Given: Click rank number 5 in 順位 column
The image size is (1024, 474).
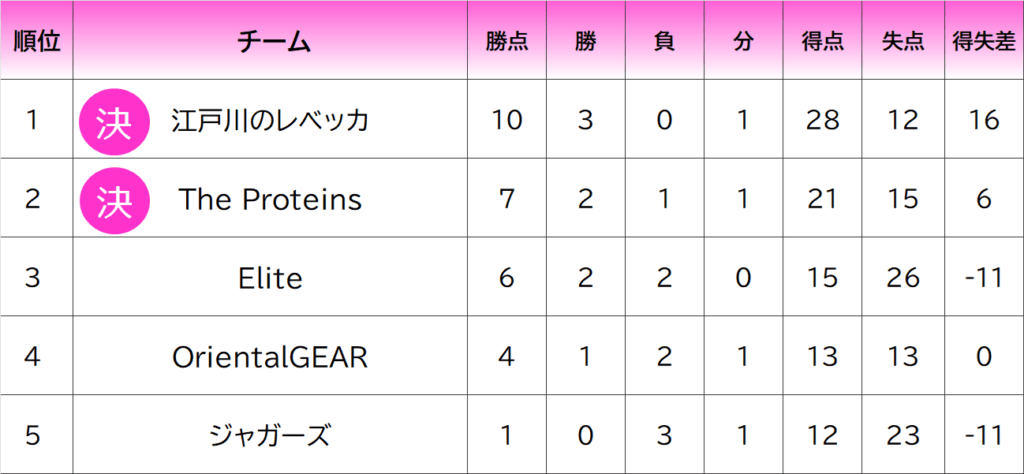Looking at the screenshot, I should (x=33, y=436).
